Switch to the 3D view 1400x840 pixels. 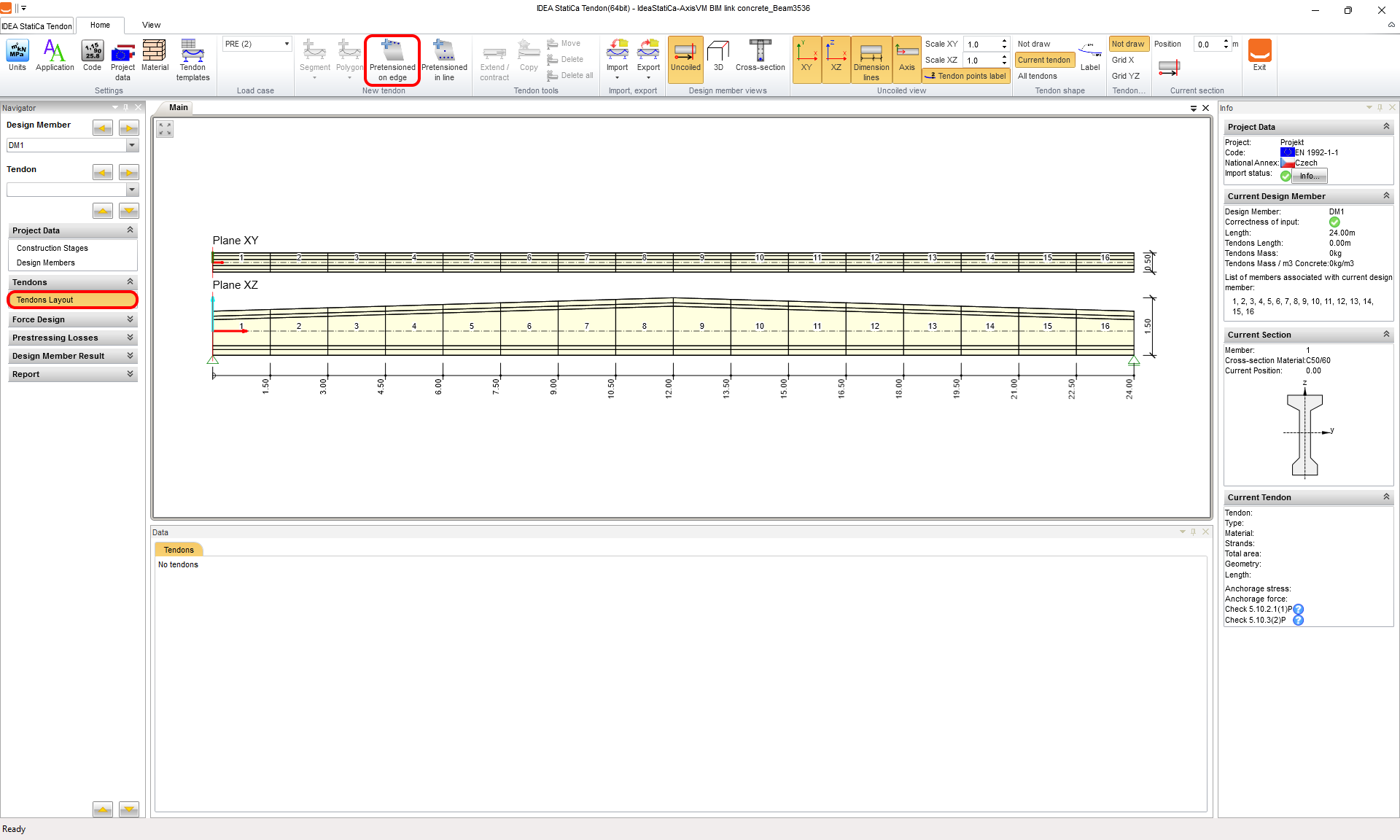(718, 55)
